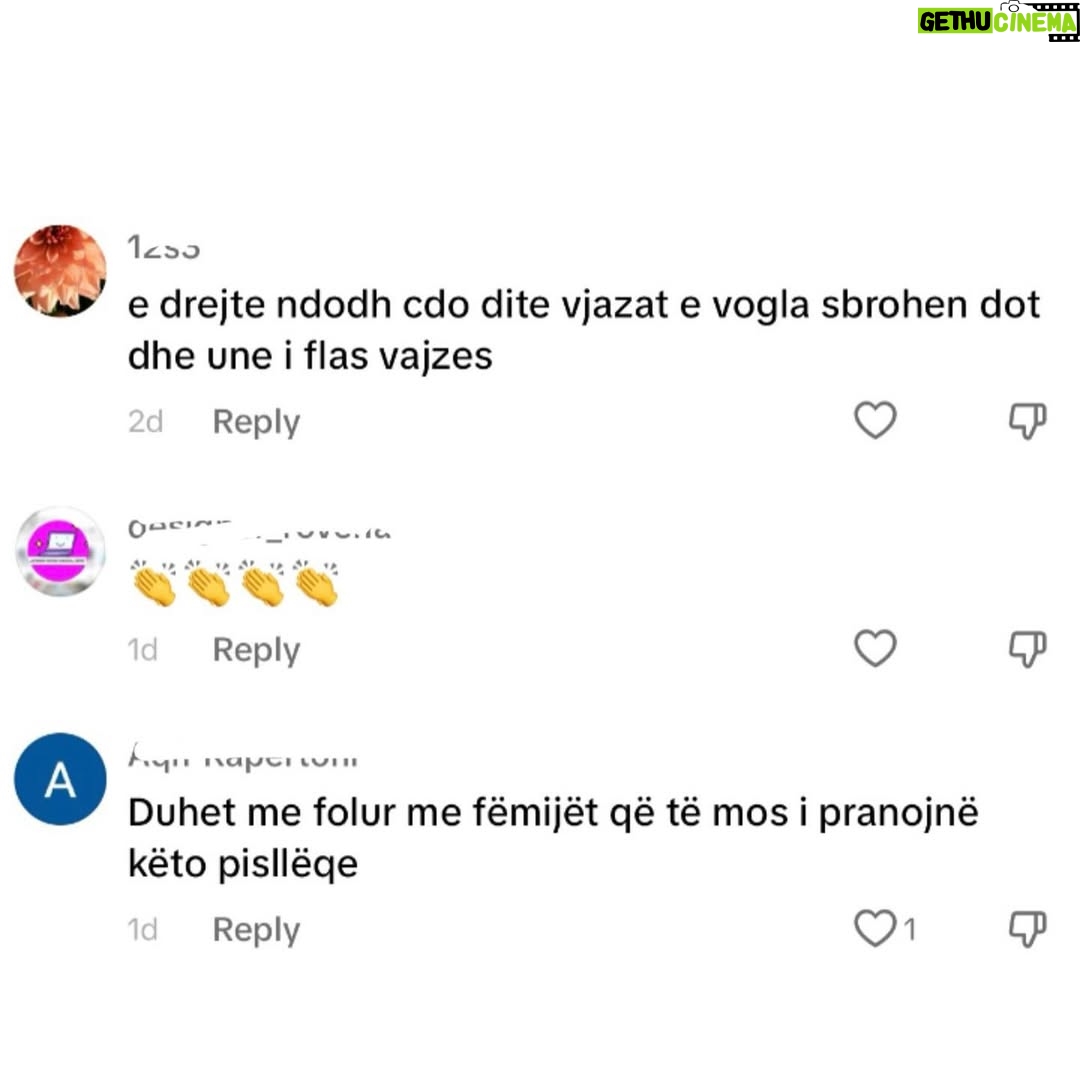The image size is (1080, 1079).
Task: Open the blurred username above clapping emojis
Action: (260, 529)
